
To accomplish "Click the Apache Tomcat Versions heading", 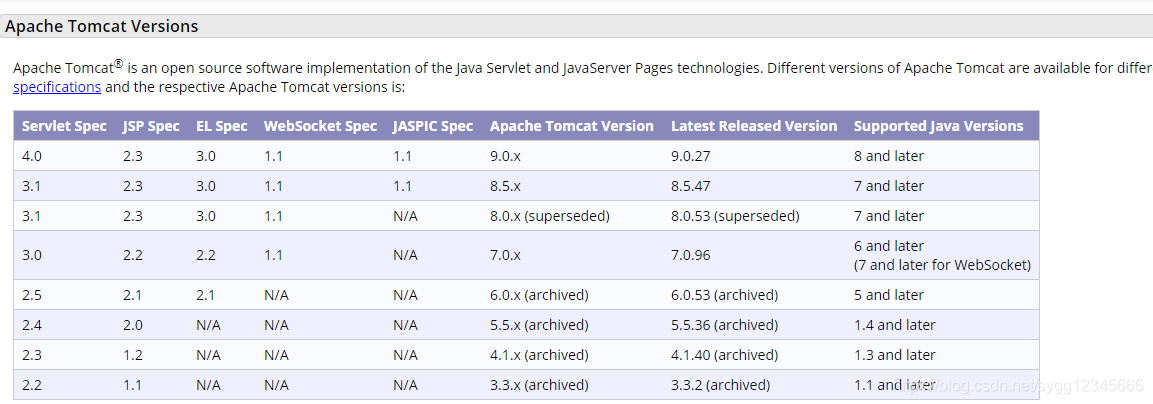I will tap(102, 26).
